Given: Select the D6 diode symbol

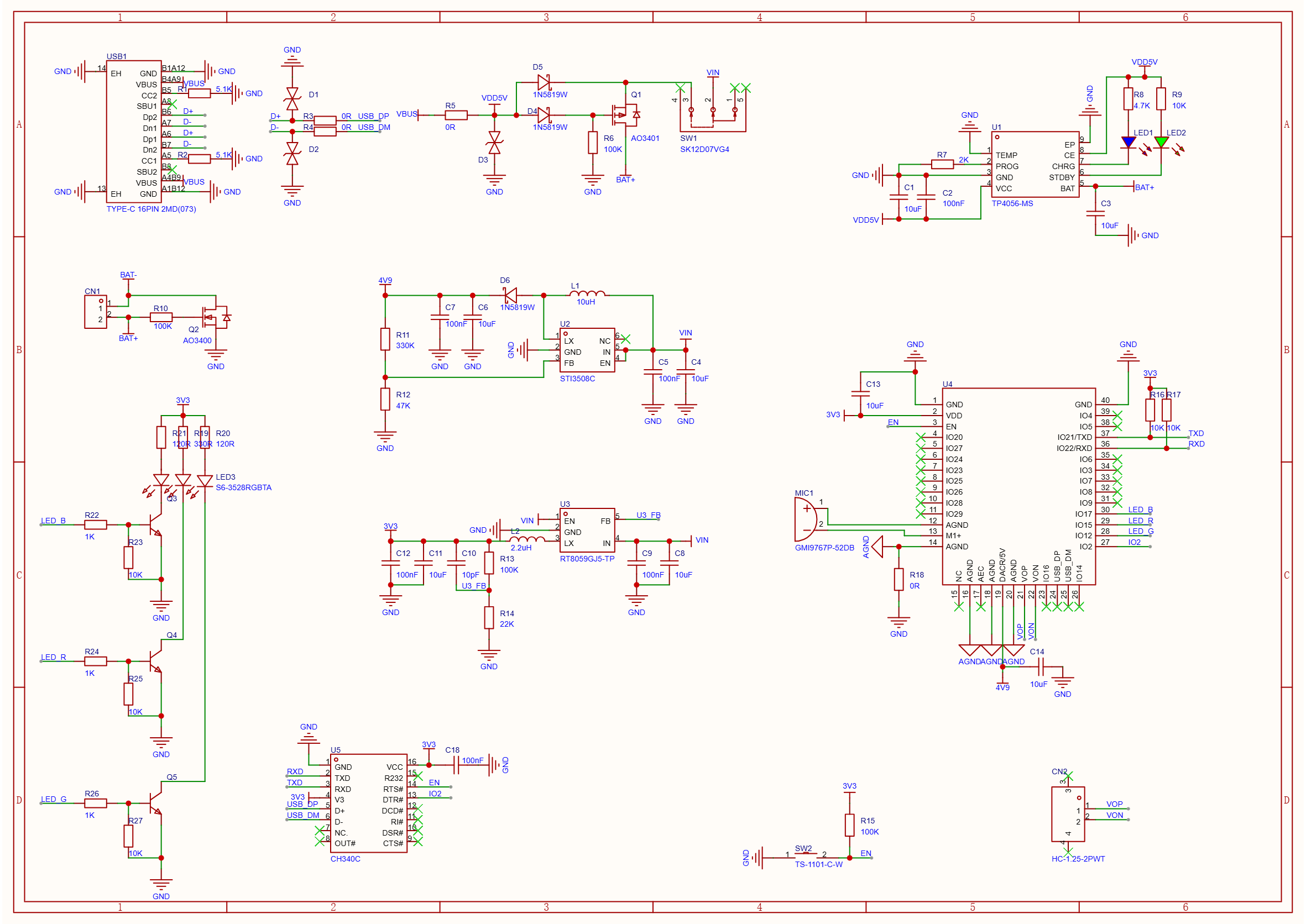Looking at the screenshot, I should pyautogui.click(x=511, y=295).
